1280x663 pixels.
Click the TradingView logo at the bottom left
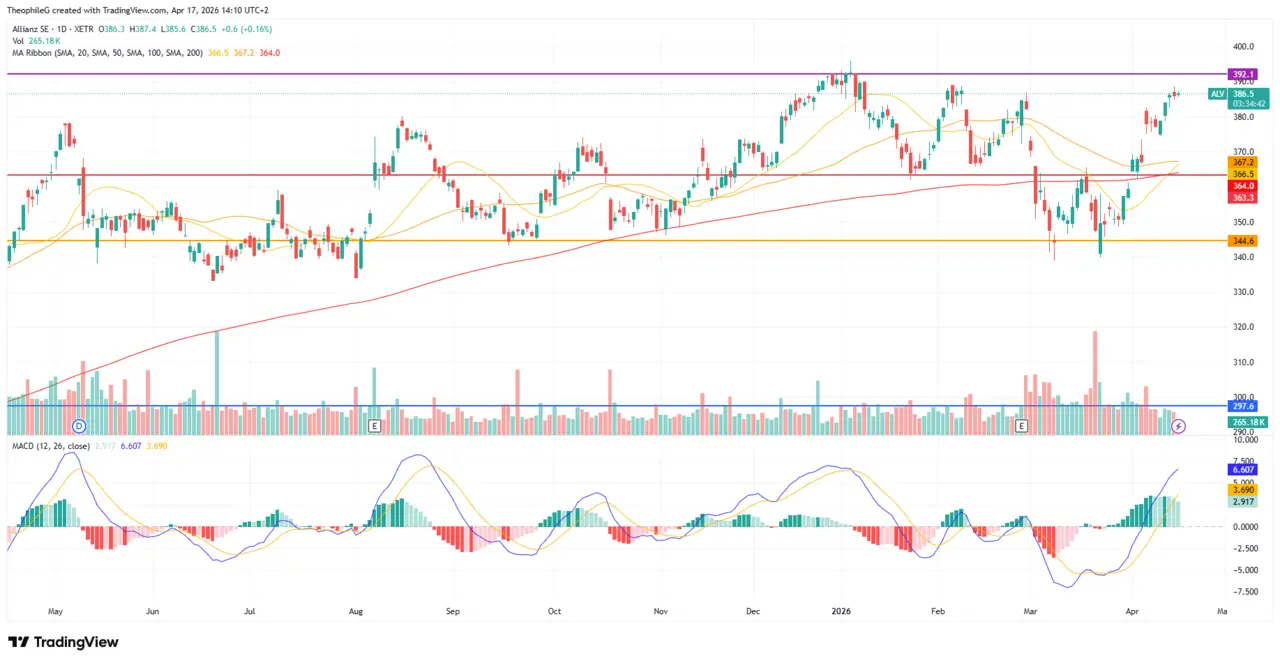(63, 641)
